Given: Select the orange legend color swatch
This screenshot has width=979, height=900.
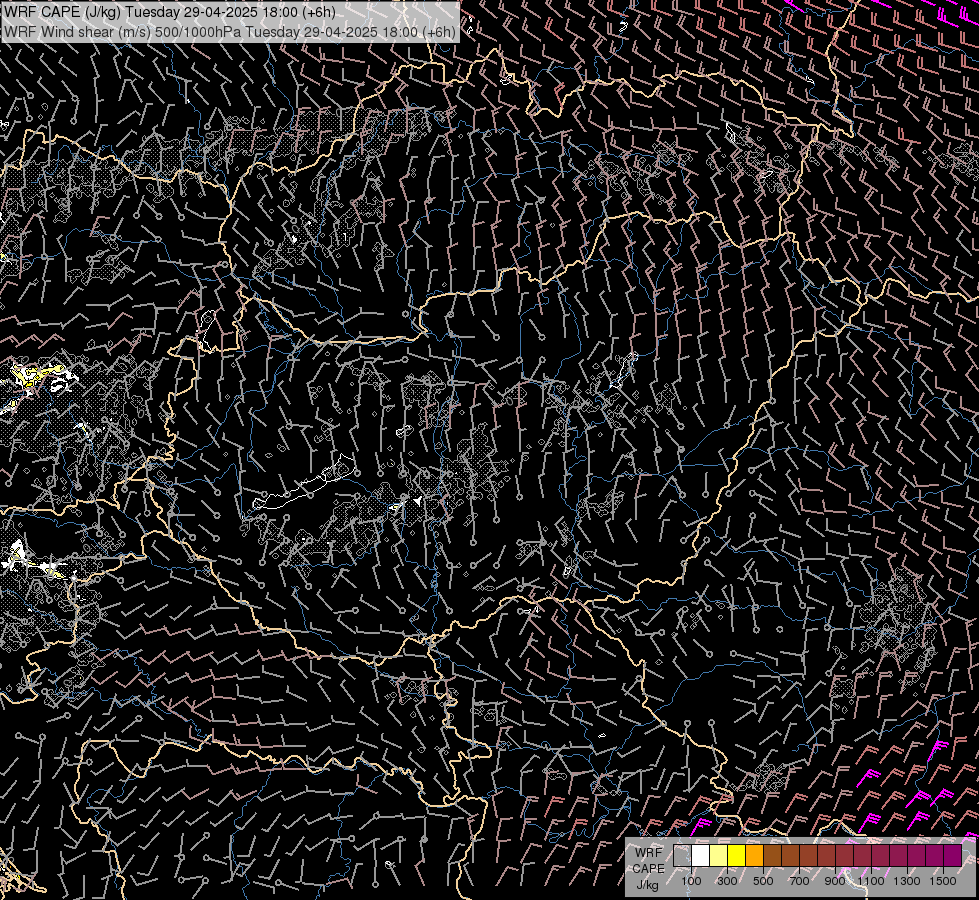Looking at the screenshot, I should click(754, 856).
